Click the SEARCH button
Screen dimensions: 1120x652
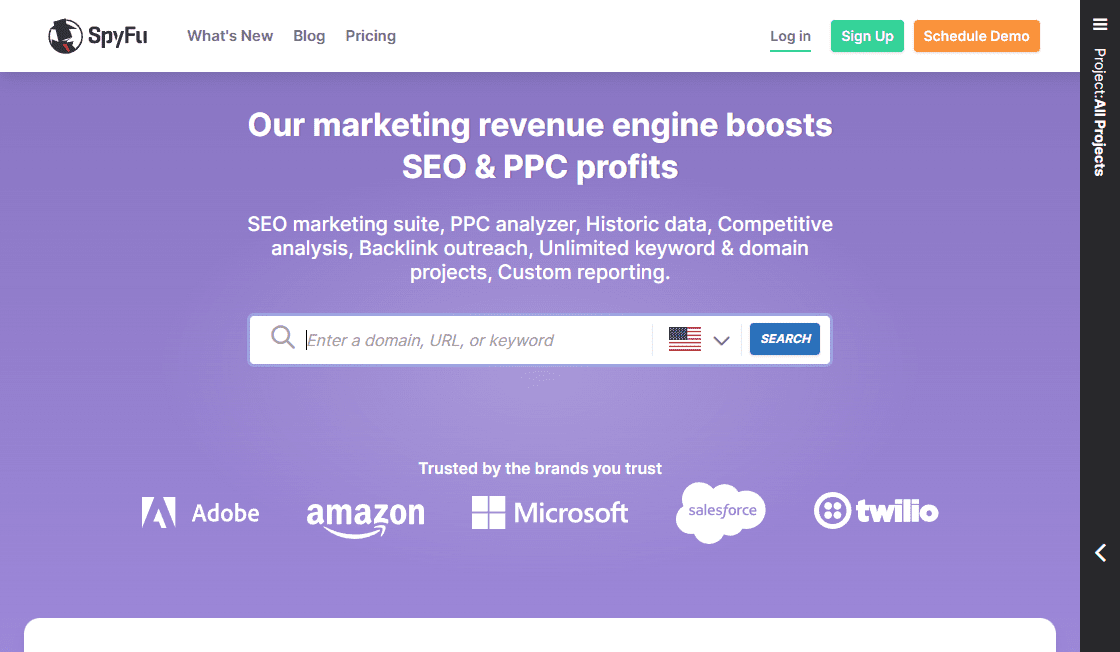click(784, 338)
